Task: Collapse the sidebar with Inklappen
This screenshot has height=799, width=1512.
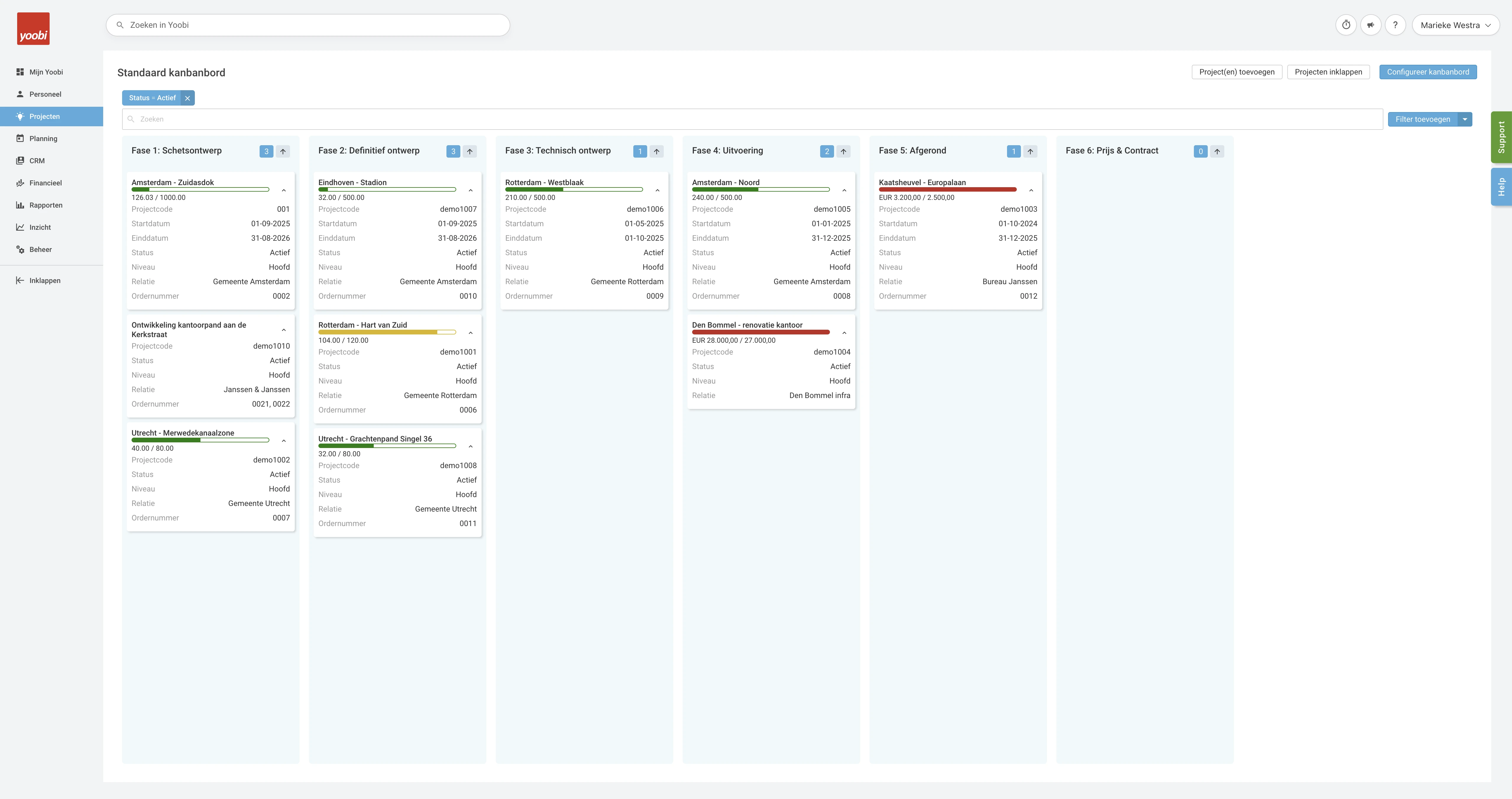Action: pyautogui.click(x=45, y=281)
